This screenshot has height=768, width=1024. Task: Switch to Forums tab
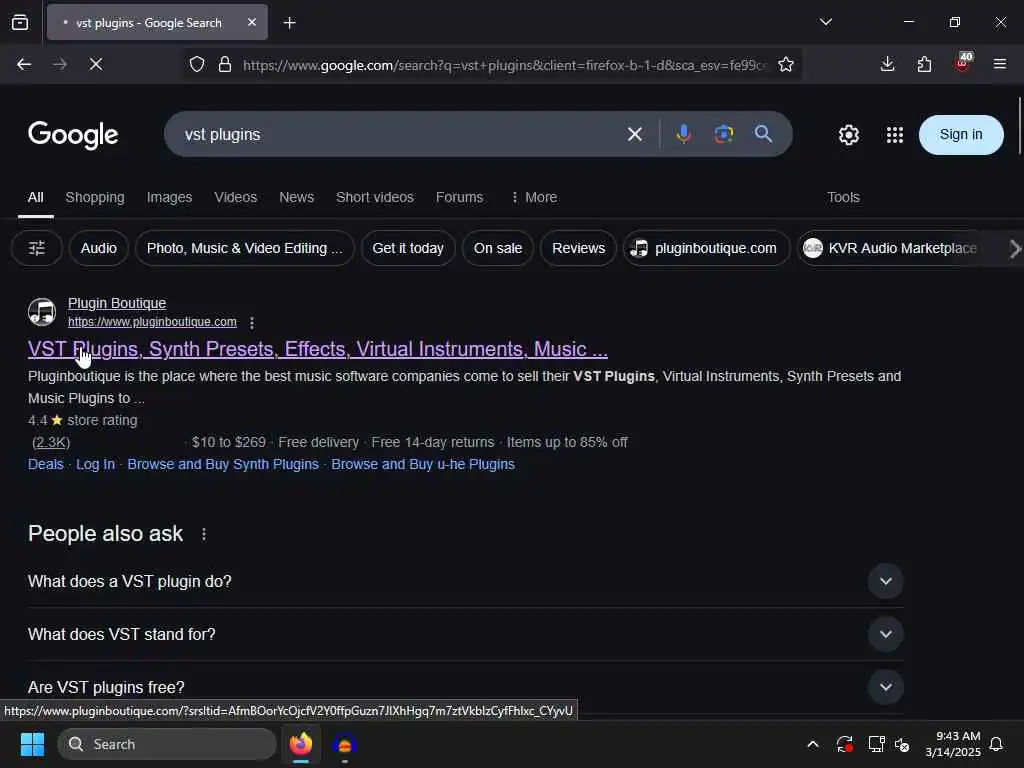pos(460,197)
